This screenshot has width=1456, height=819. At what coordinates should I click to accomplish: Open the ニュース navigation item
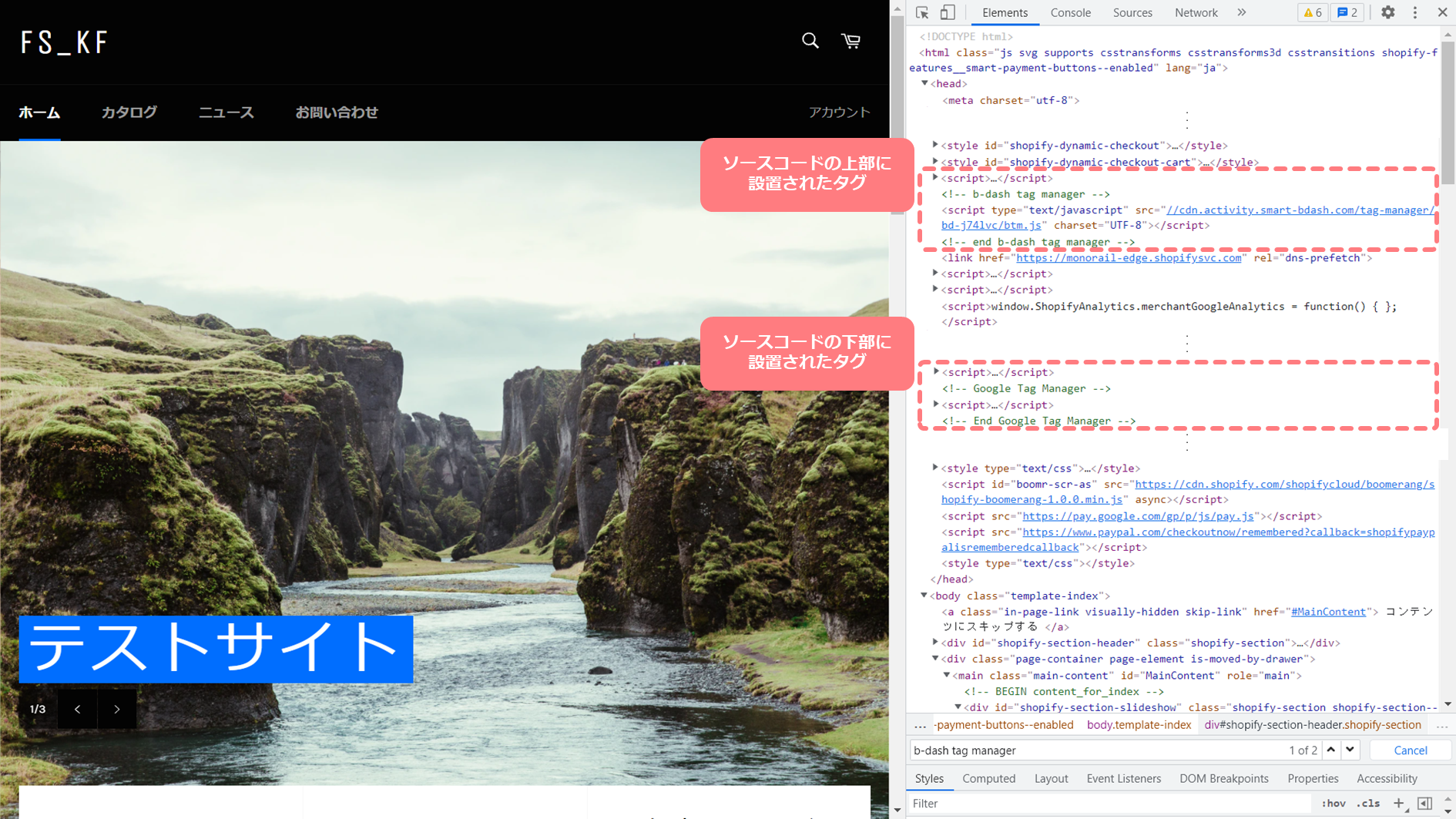(226, 112)
